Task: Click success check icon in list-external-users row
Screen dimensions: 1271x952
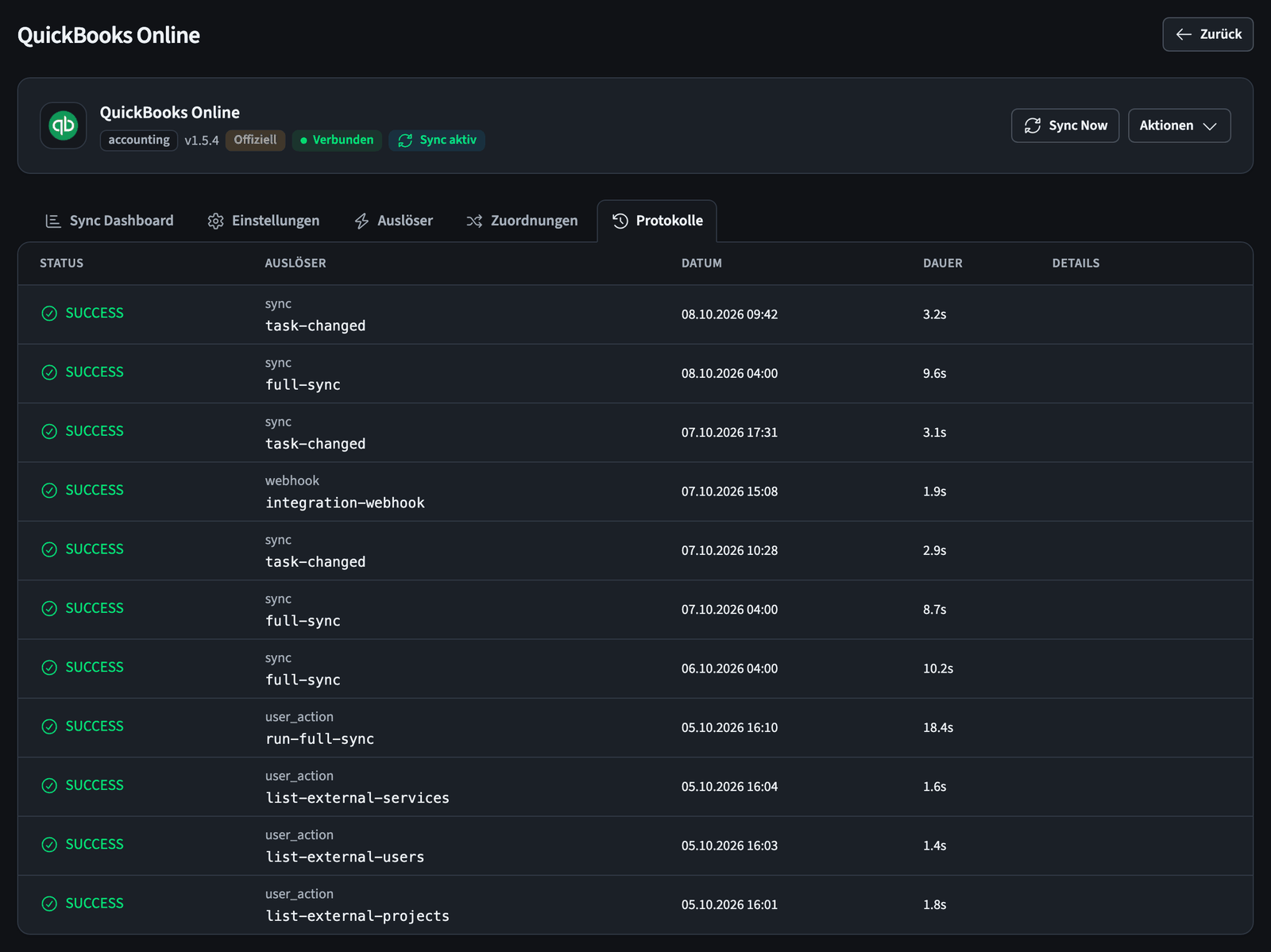Action: point(49,845)
